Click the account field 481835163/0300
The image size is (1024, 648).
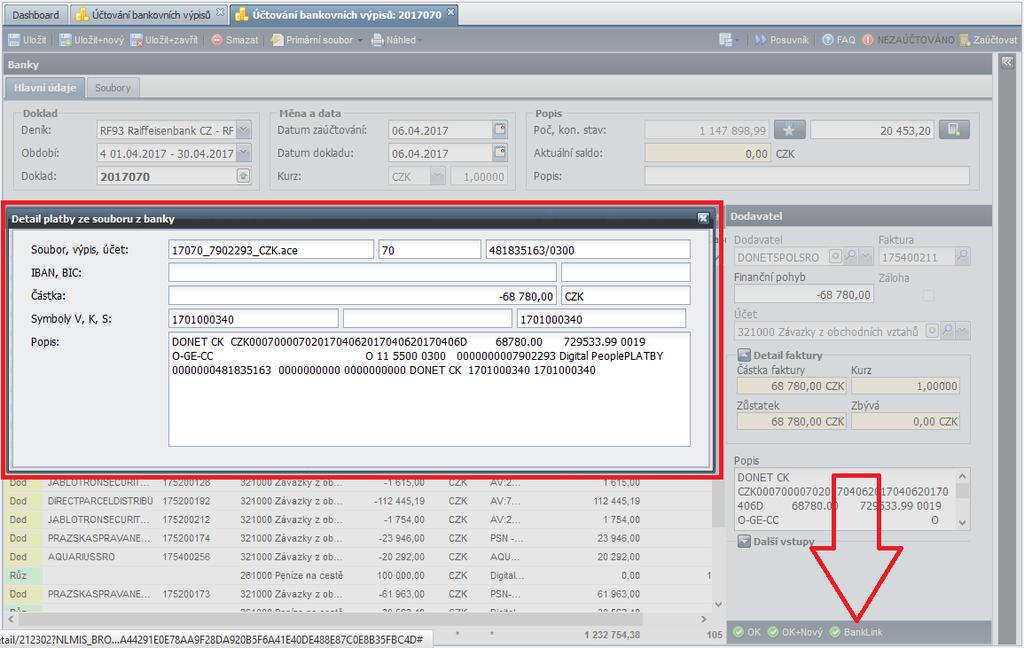click(588, 250)
